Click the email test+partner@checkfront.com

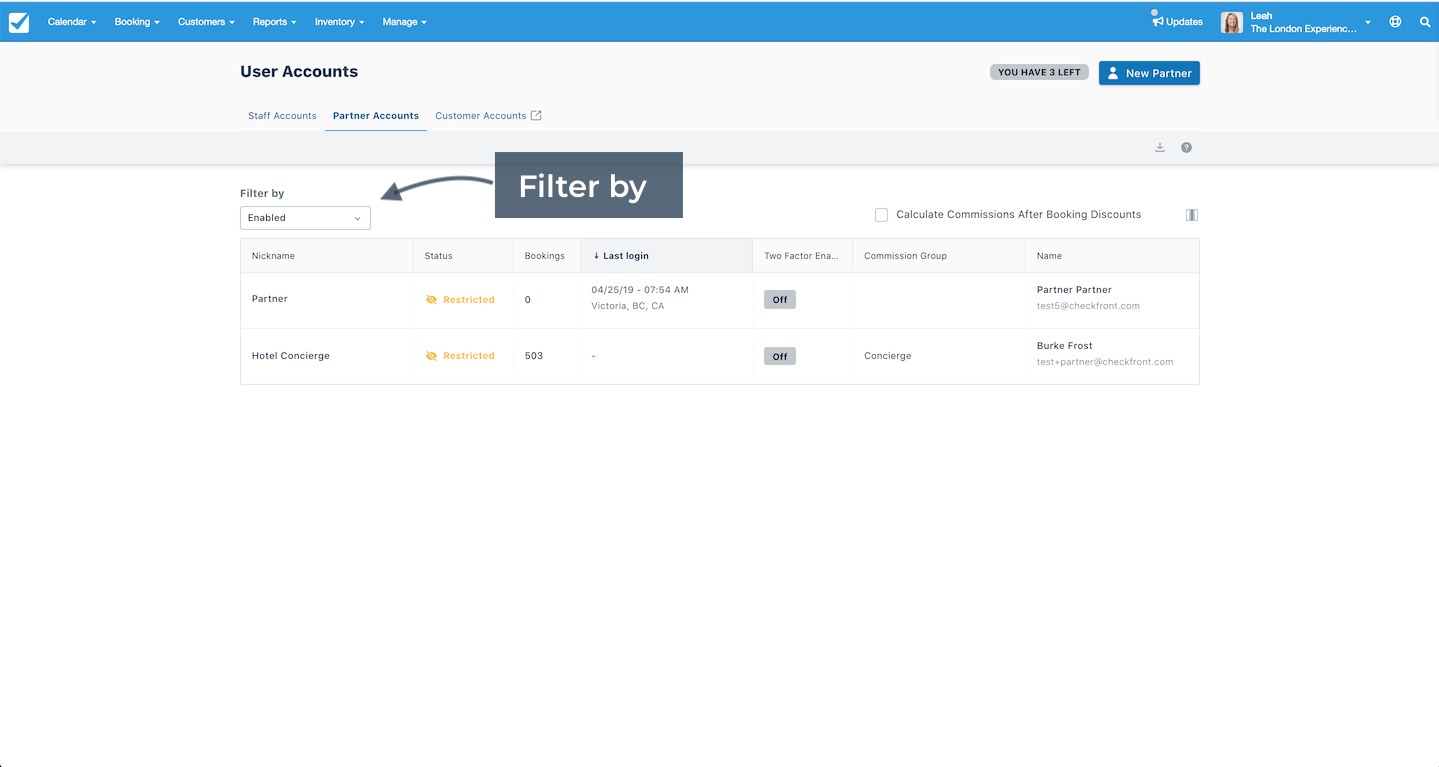(1105, 362)
